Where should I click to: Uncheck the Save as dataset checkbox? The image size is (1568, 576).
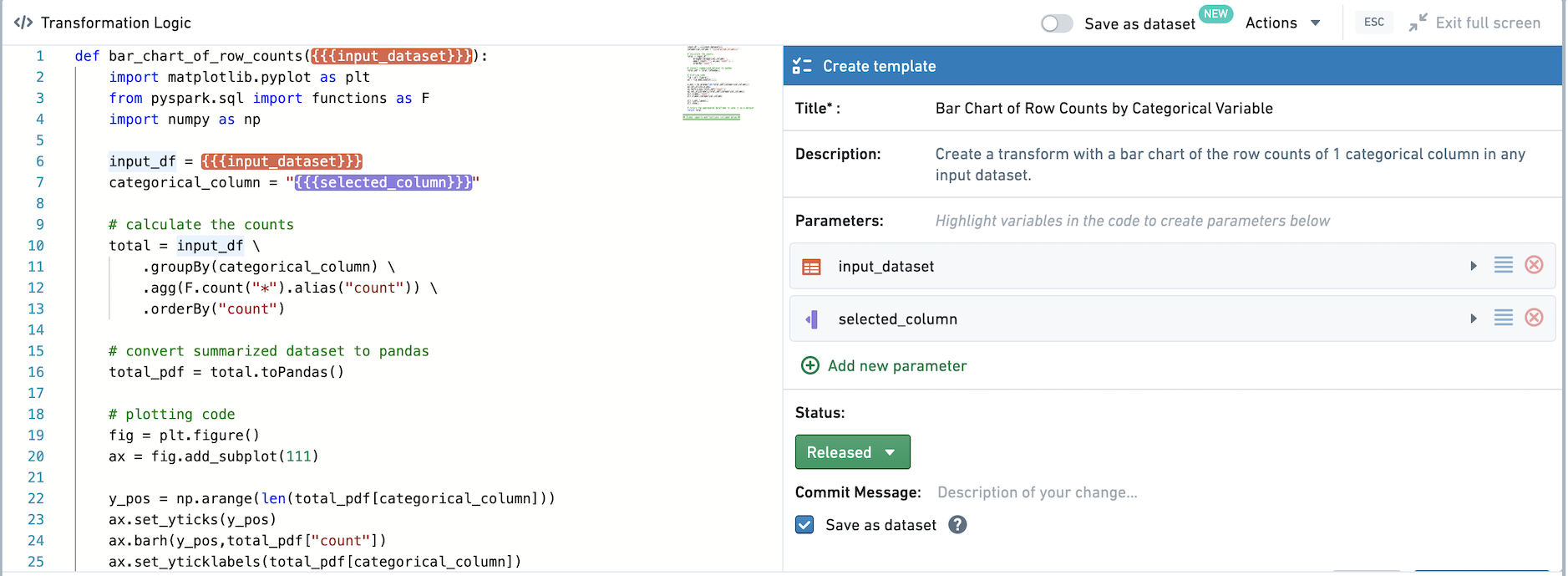(x=804, y=525)
